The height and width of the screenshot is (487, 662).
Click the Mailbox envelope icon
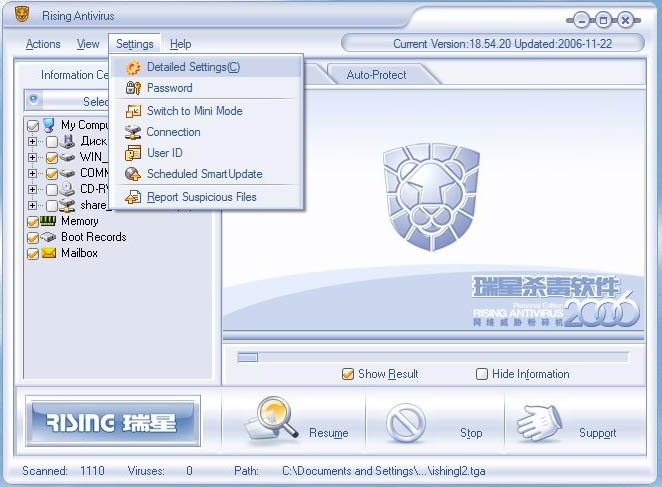coord(49,253)
